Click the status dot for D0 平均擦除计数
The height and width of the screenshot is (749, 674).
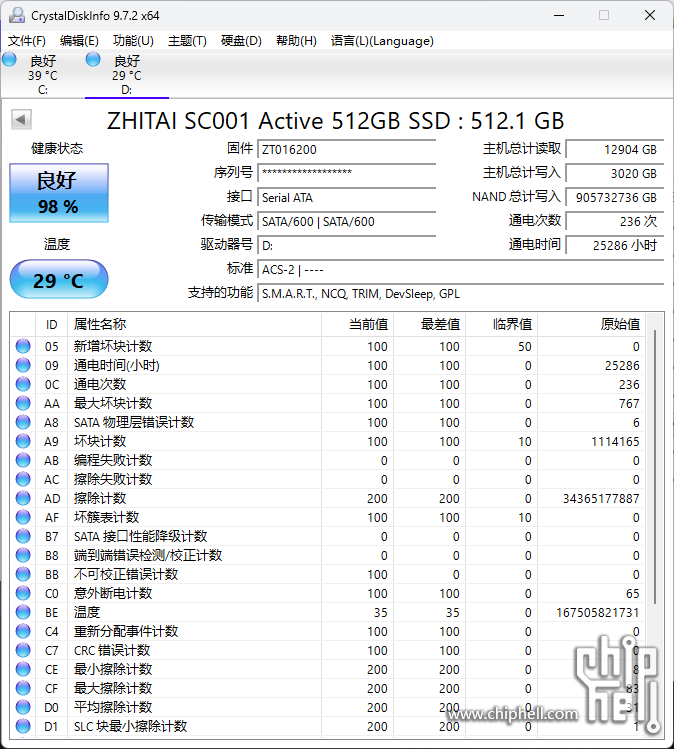tap(23, 707)
